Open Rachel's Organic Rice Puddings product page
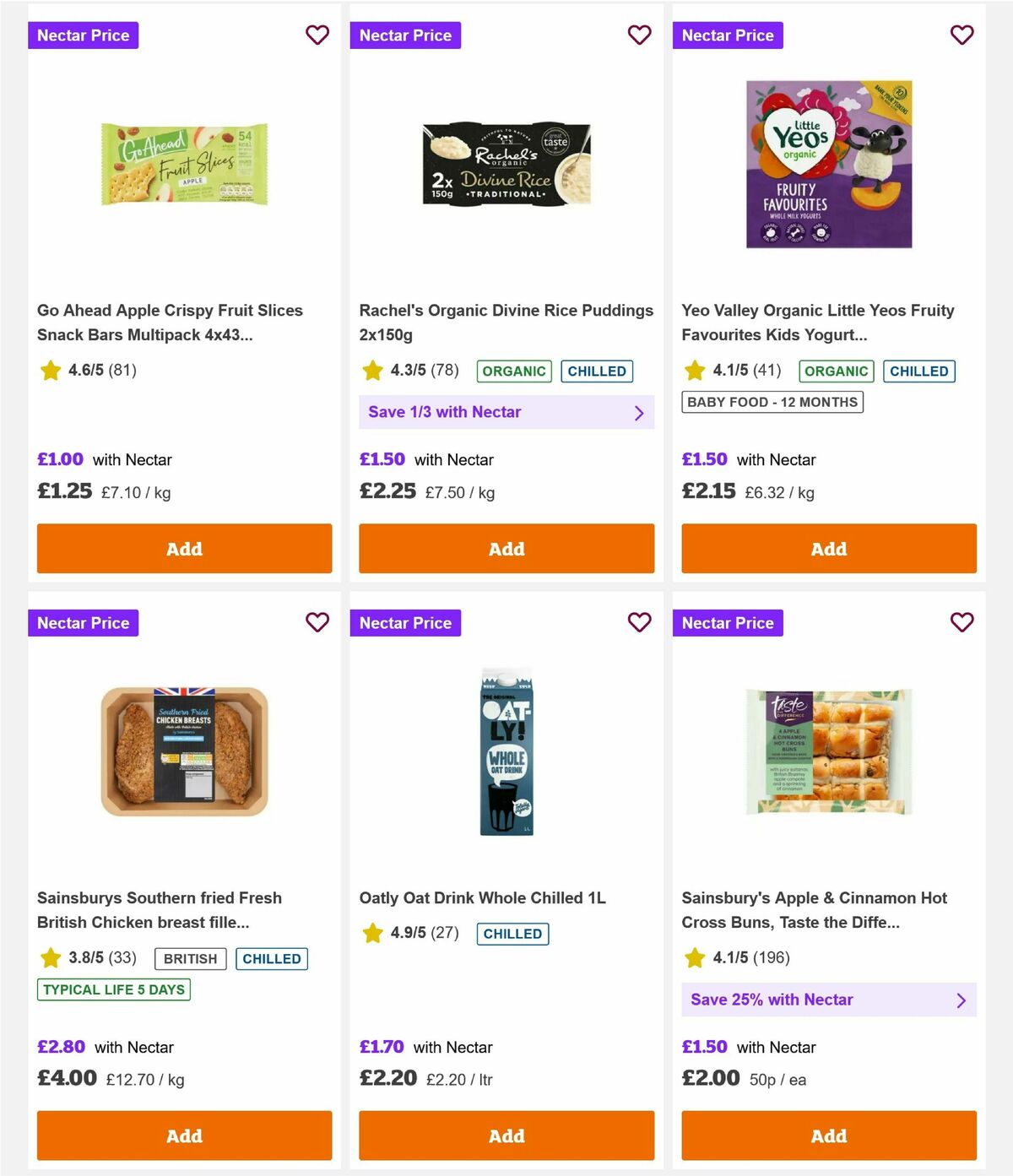 pos(506,322)
